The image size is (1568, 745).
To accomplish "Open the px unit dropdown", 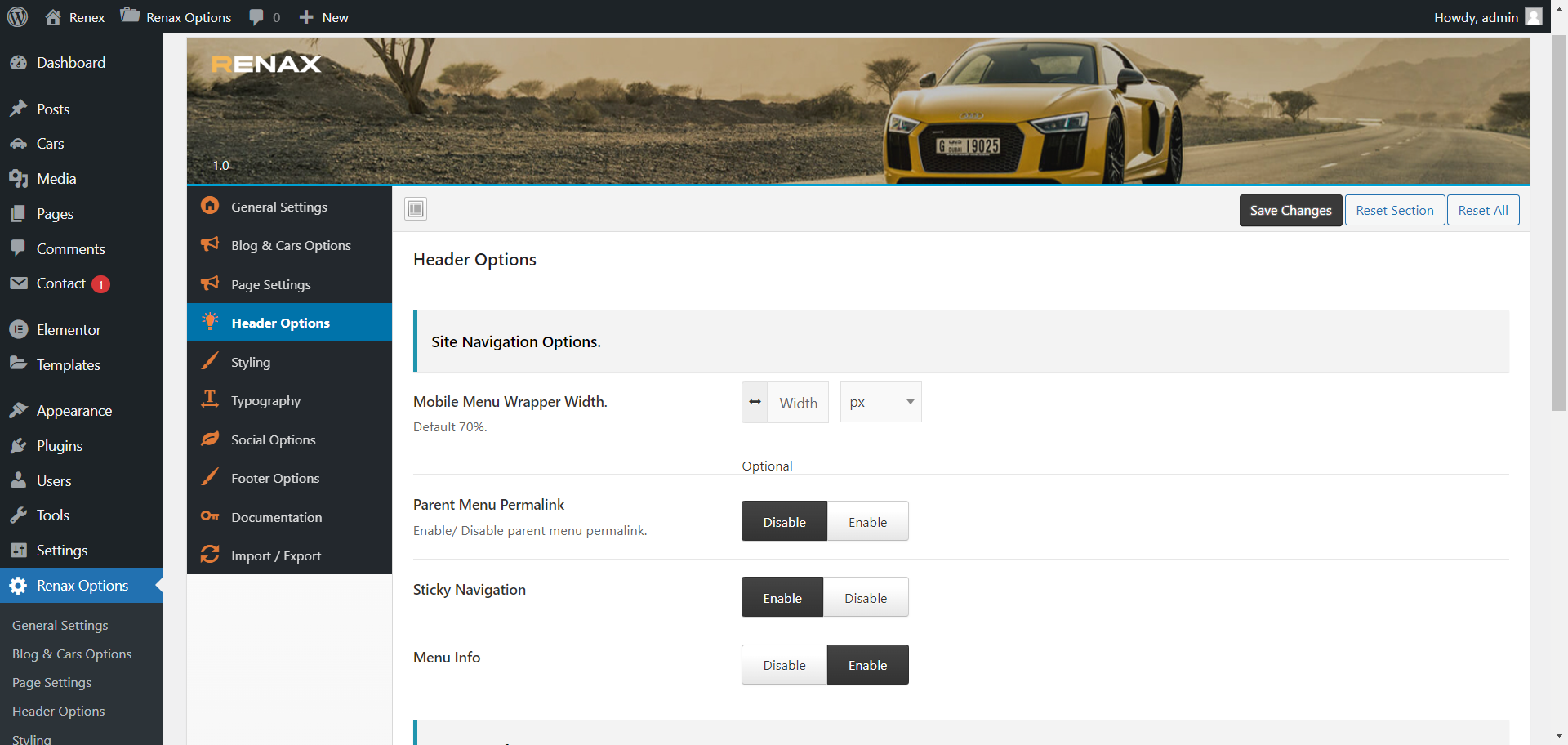I will point(881,402).
